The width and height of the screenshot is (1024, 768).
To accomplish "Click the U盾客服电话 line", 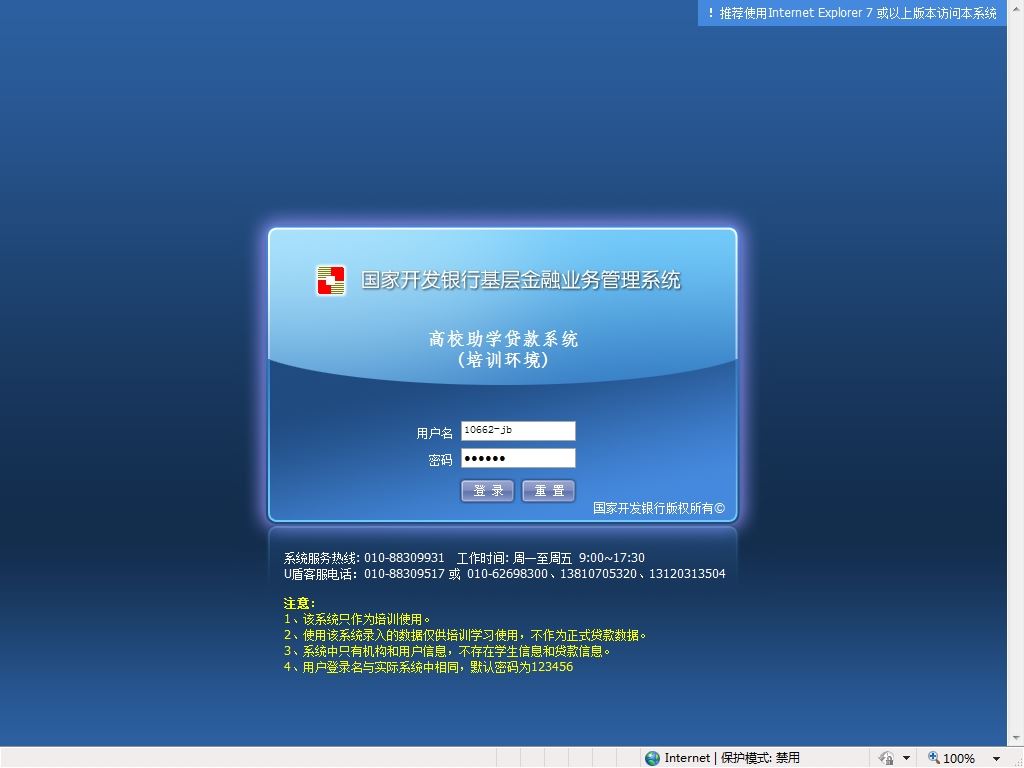I will click(504, 574).
